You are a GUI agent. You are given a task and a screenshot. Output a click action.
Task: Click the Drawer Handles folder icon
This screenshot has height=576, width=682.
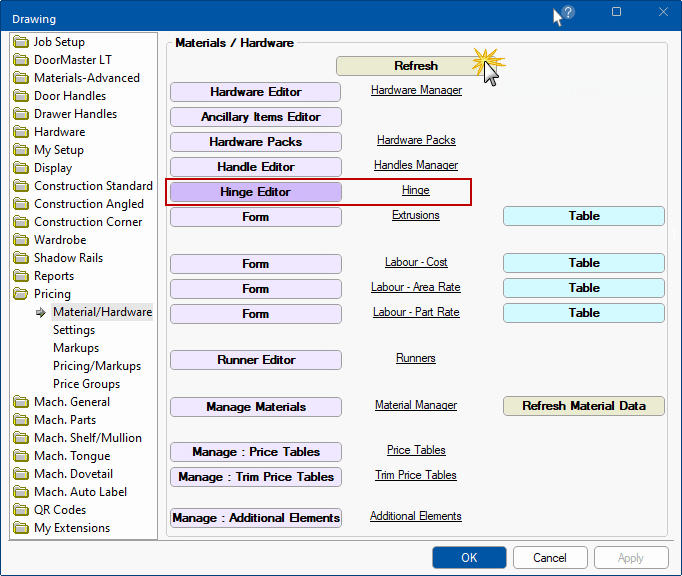click(20, 114)
